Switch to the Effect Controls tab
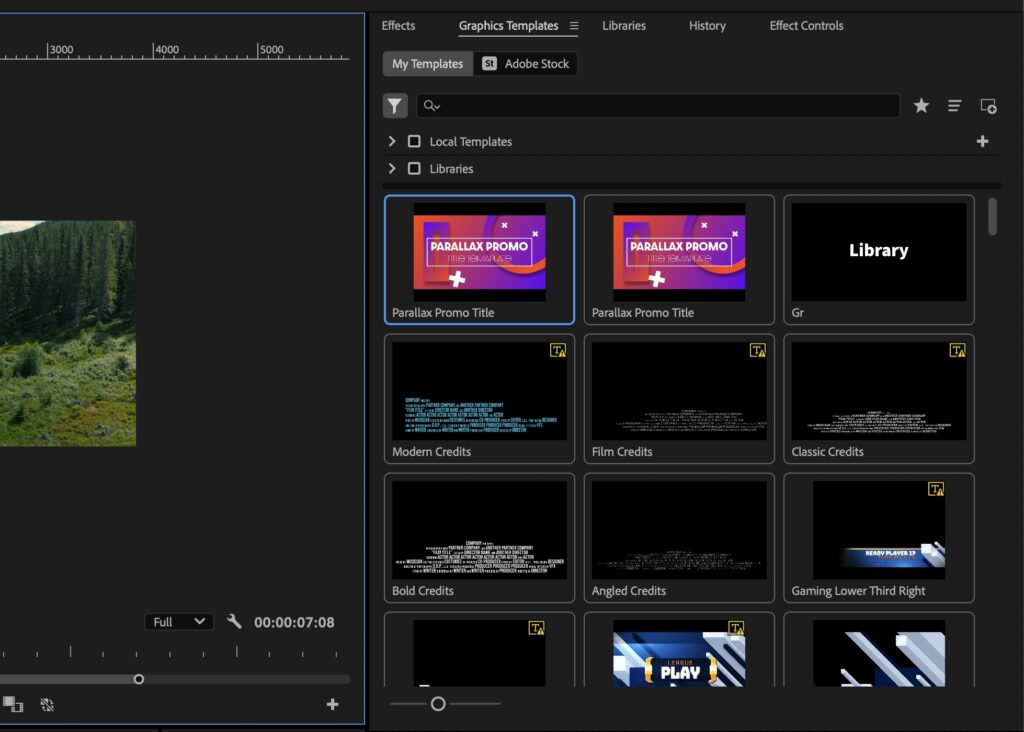Screen dimensions: 1024x732 click(806, 26)
